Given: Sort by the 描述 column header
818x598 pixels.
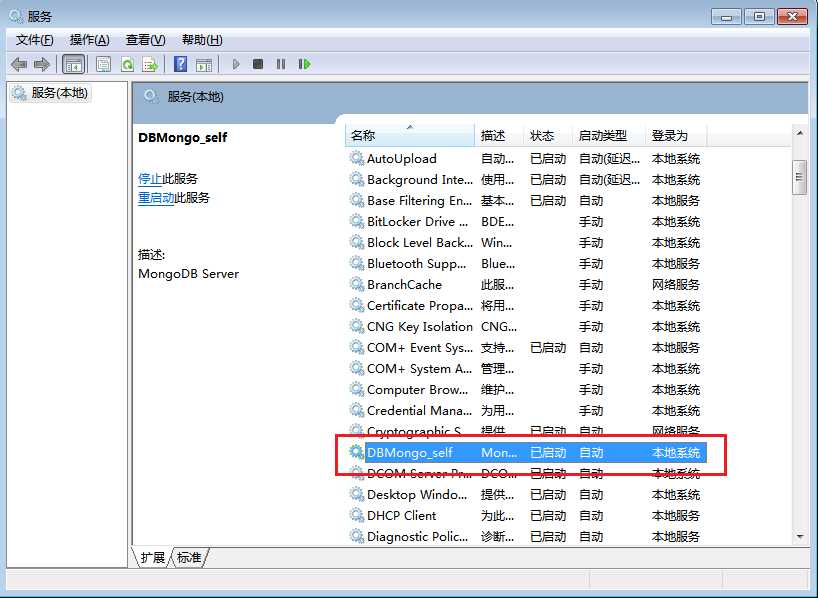Looking at the screenshot, I should (499, 136).
